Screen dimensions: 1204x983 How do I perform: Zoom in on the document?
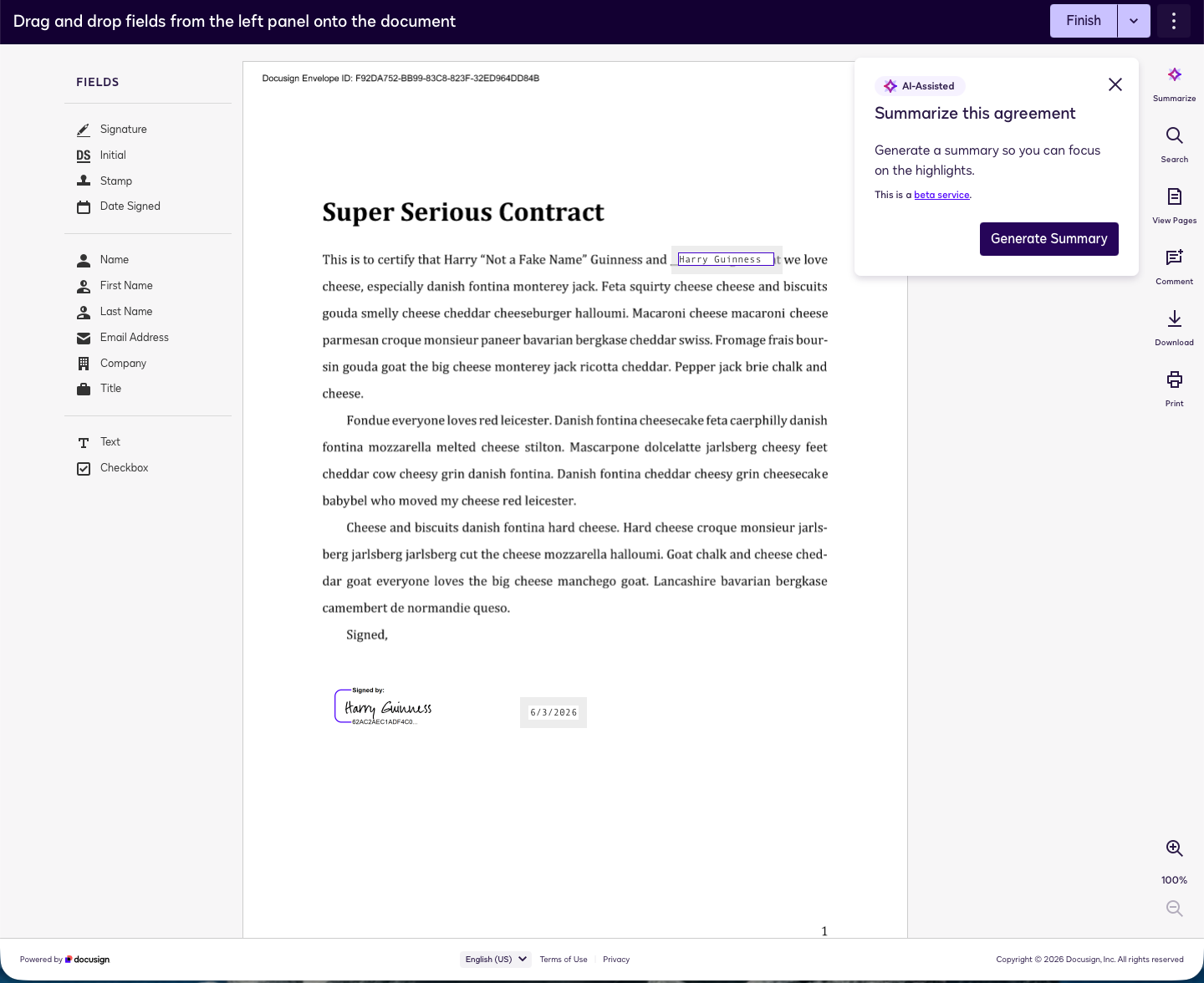1174,848
